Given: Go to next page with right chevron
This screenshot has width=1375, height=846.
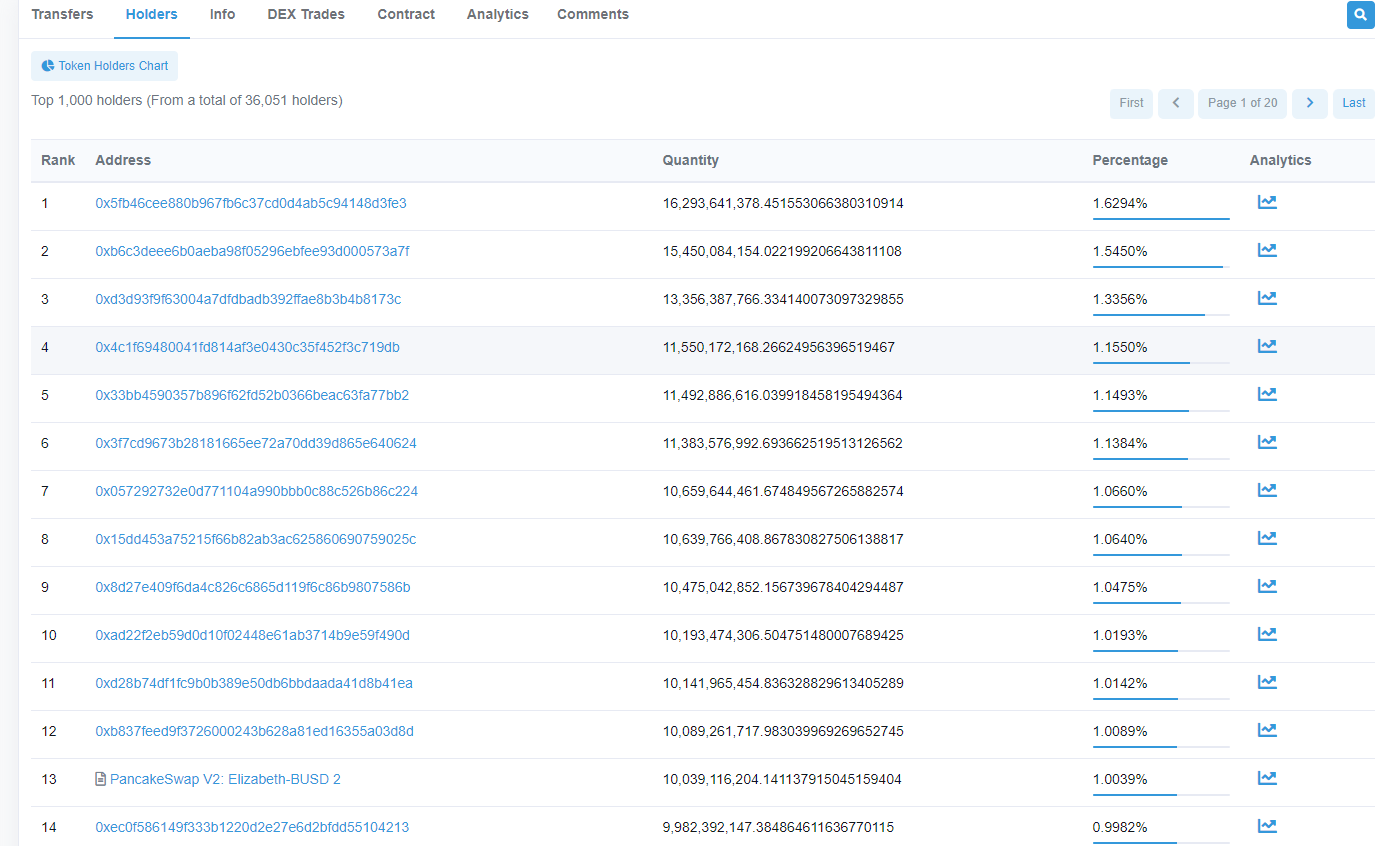Looking at the screenshot, I should click(1309, 103).
